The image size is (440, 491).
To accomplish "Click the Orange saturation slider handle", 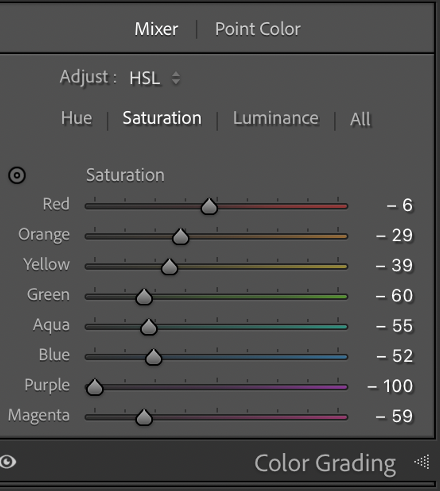I will [181, 237].
